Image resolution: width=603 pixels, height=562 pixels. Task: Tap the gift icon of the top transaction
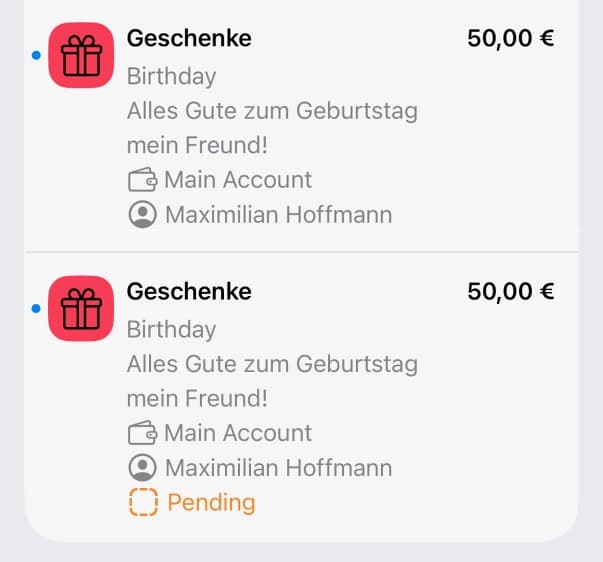click(x=81, y=55)
